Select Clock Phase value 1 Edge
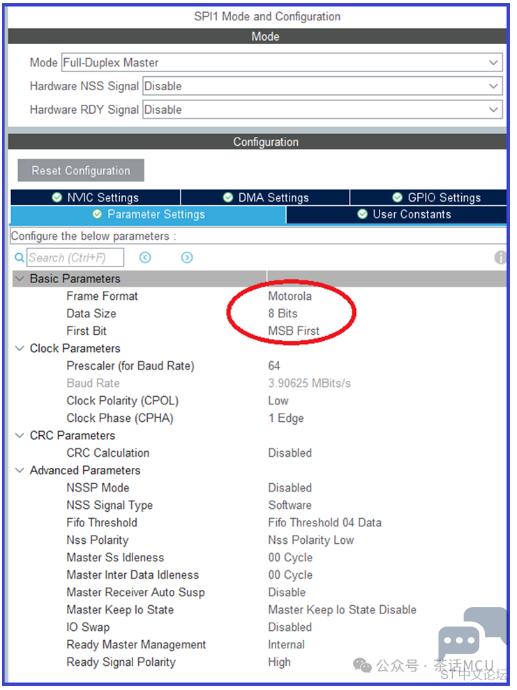This screenshot has width=517, height=690. coord(286,418)
